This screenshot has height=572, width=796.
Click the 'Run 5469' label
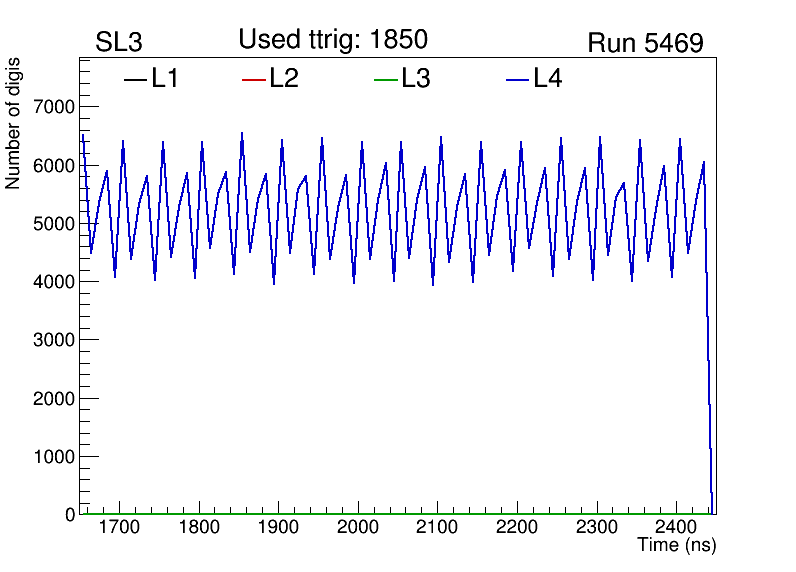pyautogui.click(x=645, y=43)
